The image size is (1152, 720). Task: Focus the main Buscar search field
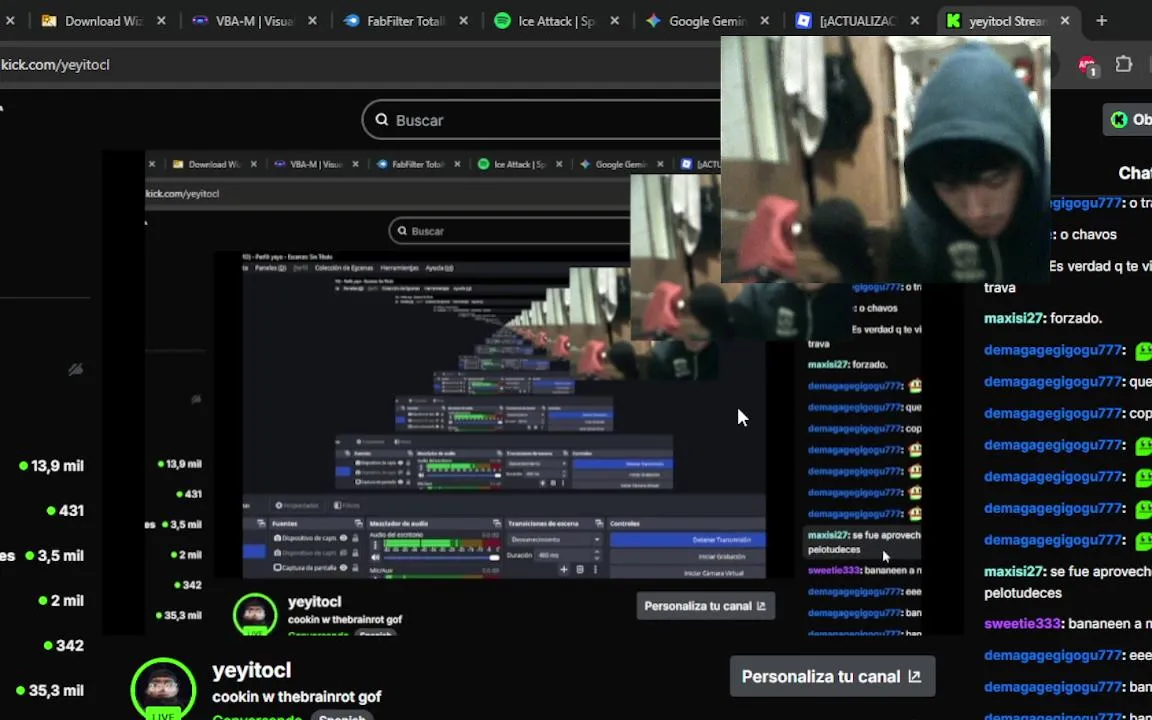pyautogui.click(x=541, y=120)
